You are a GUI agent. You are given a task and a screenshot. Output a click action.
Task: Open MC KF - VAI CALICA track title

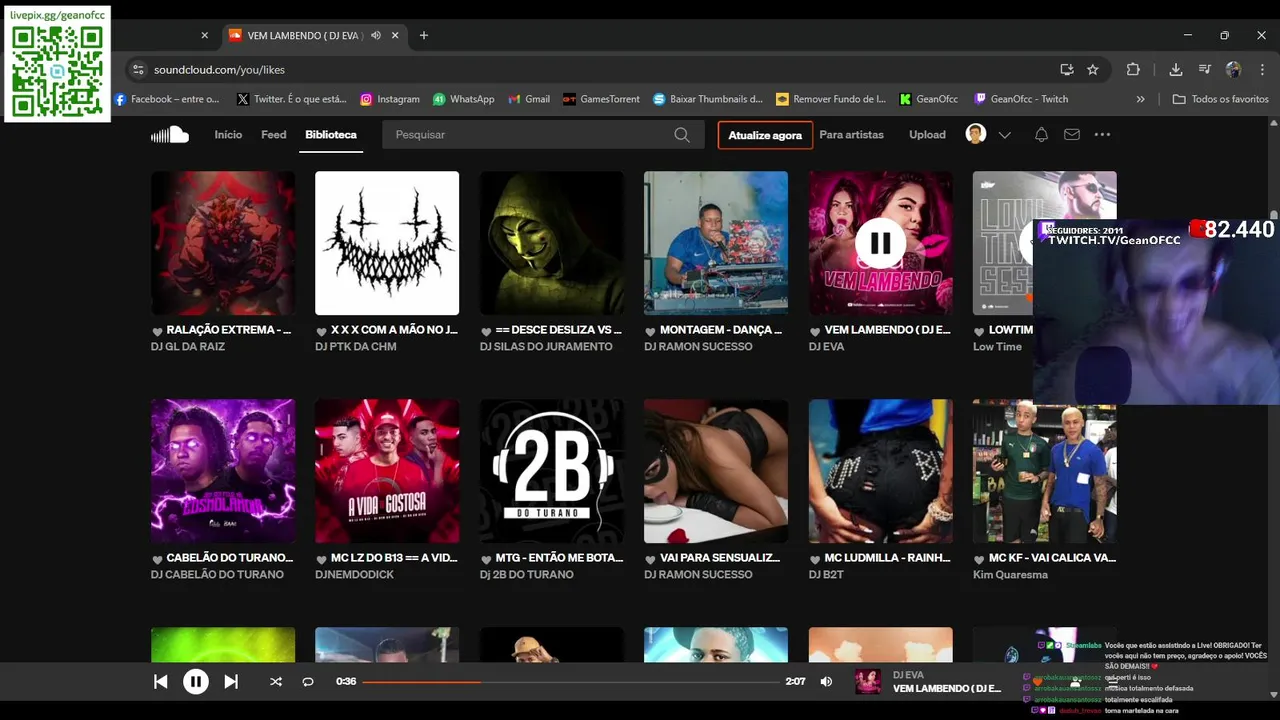click(x=1053, y=558)
